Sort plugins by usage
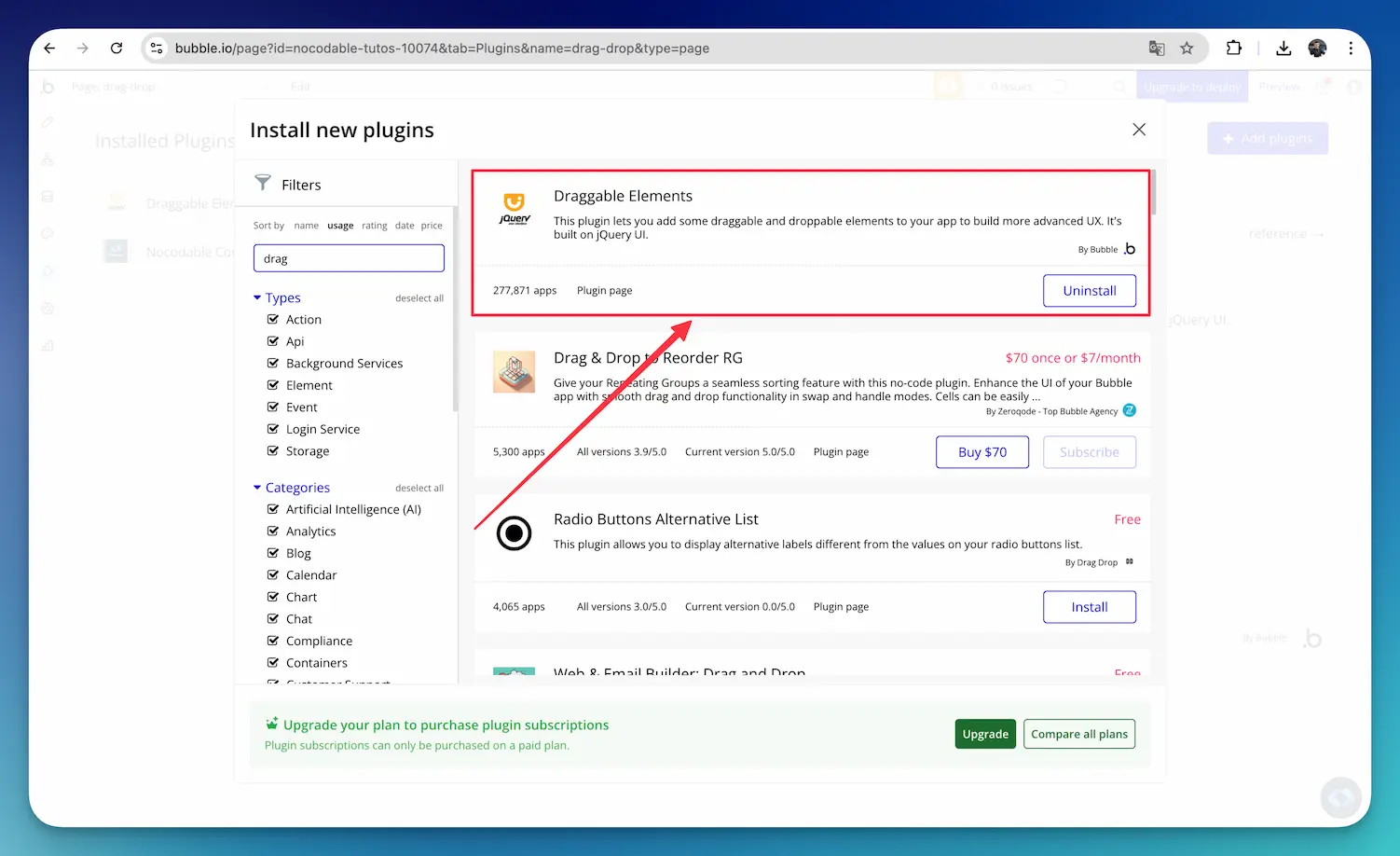 [340, 226]
